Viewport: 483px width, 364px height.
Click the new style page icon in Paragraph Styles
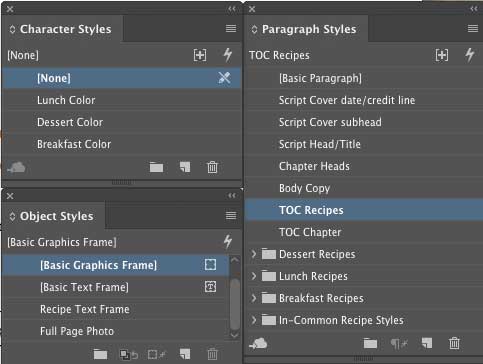(427, 343)
